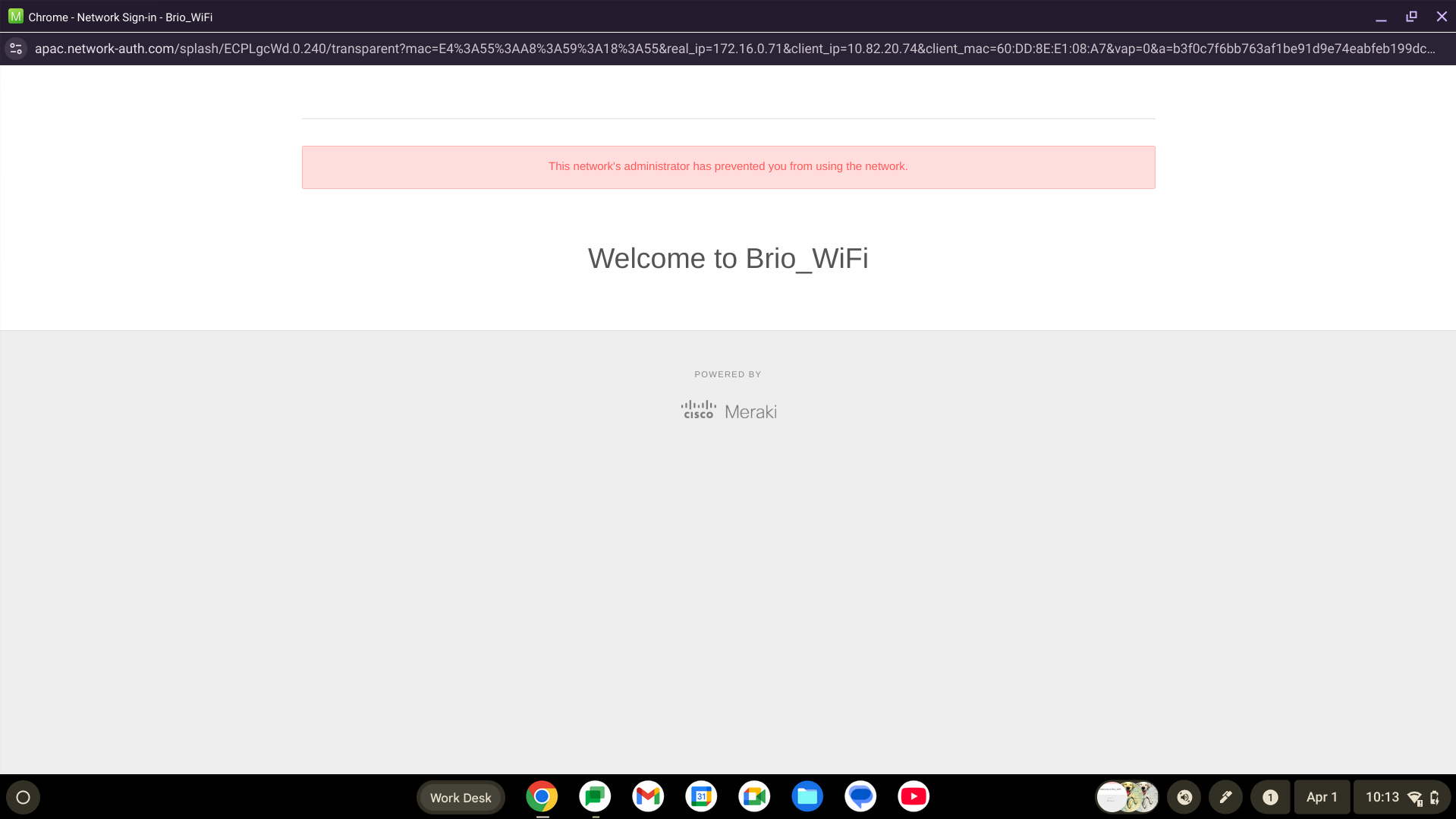Open site permissions via the tune icon
The width and height of the screenshot is (1456, 819).
(16, 48)
